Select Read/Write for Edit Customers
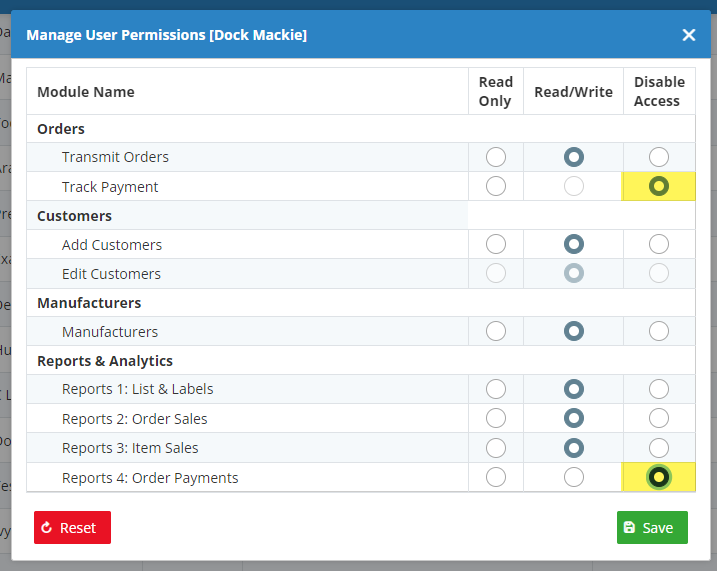 click(x=573, y=273)
